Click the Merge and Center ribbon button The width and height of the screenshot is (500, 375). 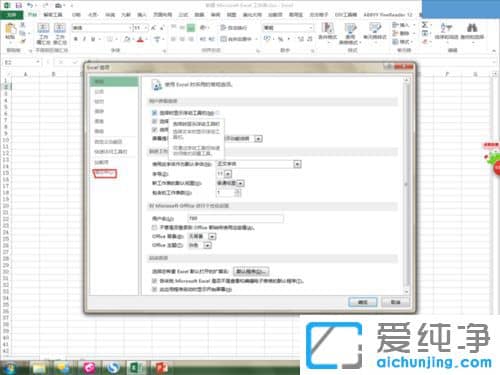point(237,39)
